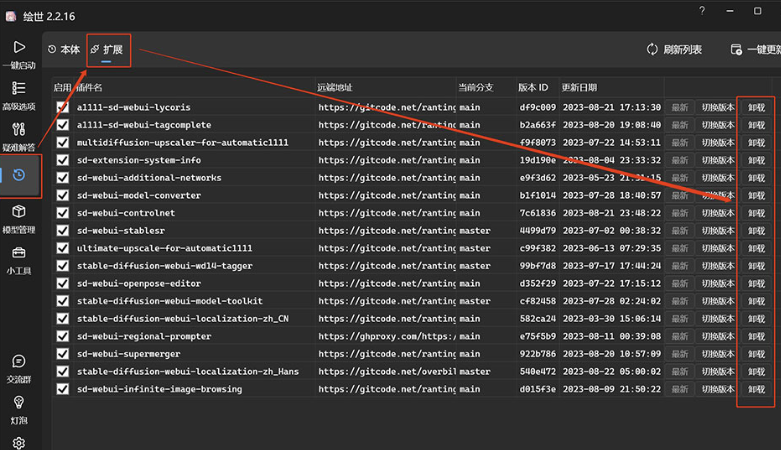This screenshot has width=781, height=450.
Task: Click 卸载 for sd-extension-system-info
Action: [756, 160]
